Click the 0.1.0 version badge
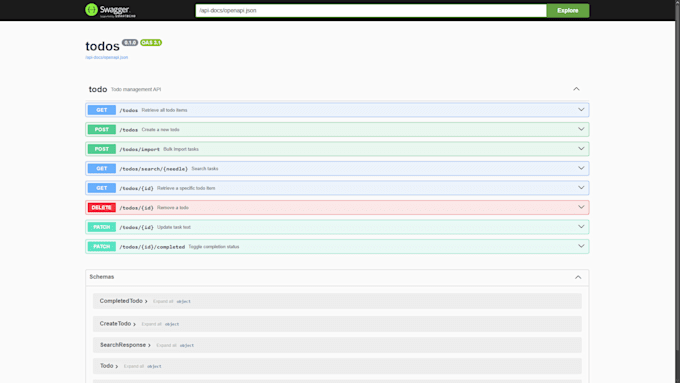 click(x=130, y=43)
